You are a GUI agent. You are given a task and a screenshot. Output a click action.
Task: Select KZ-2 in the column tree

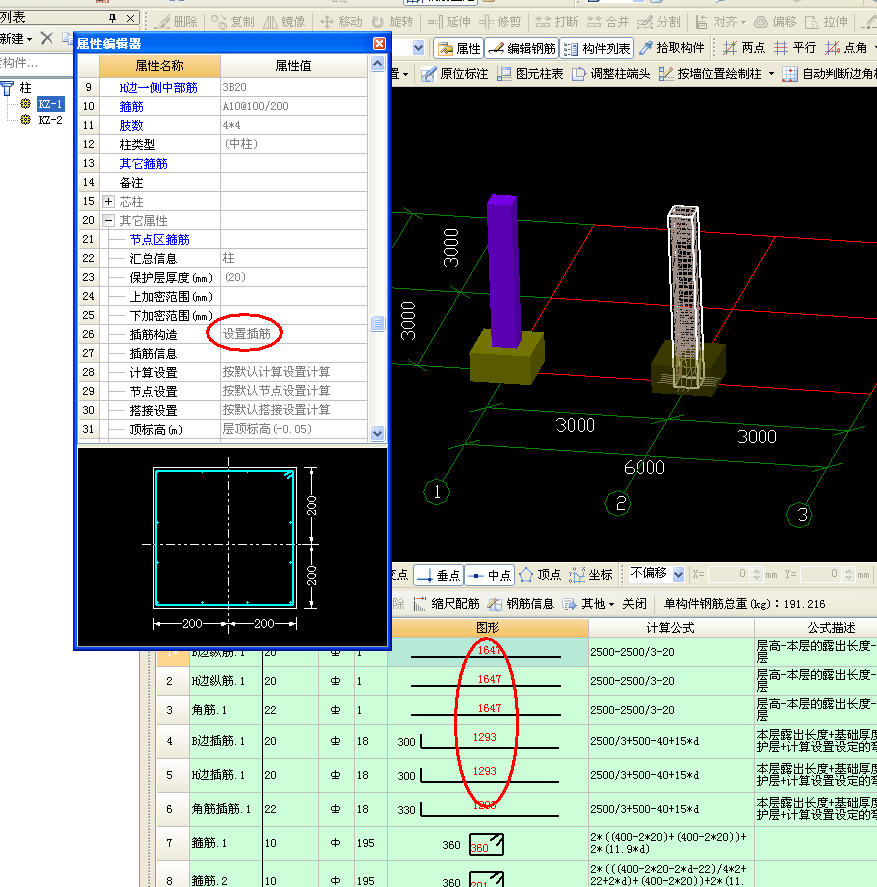[50, 120]
